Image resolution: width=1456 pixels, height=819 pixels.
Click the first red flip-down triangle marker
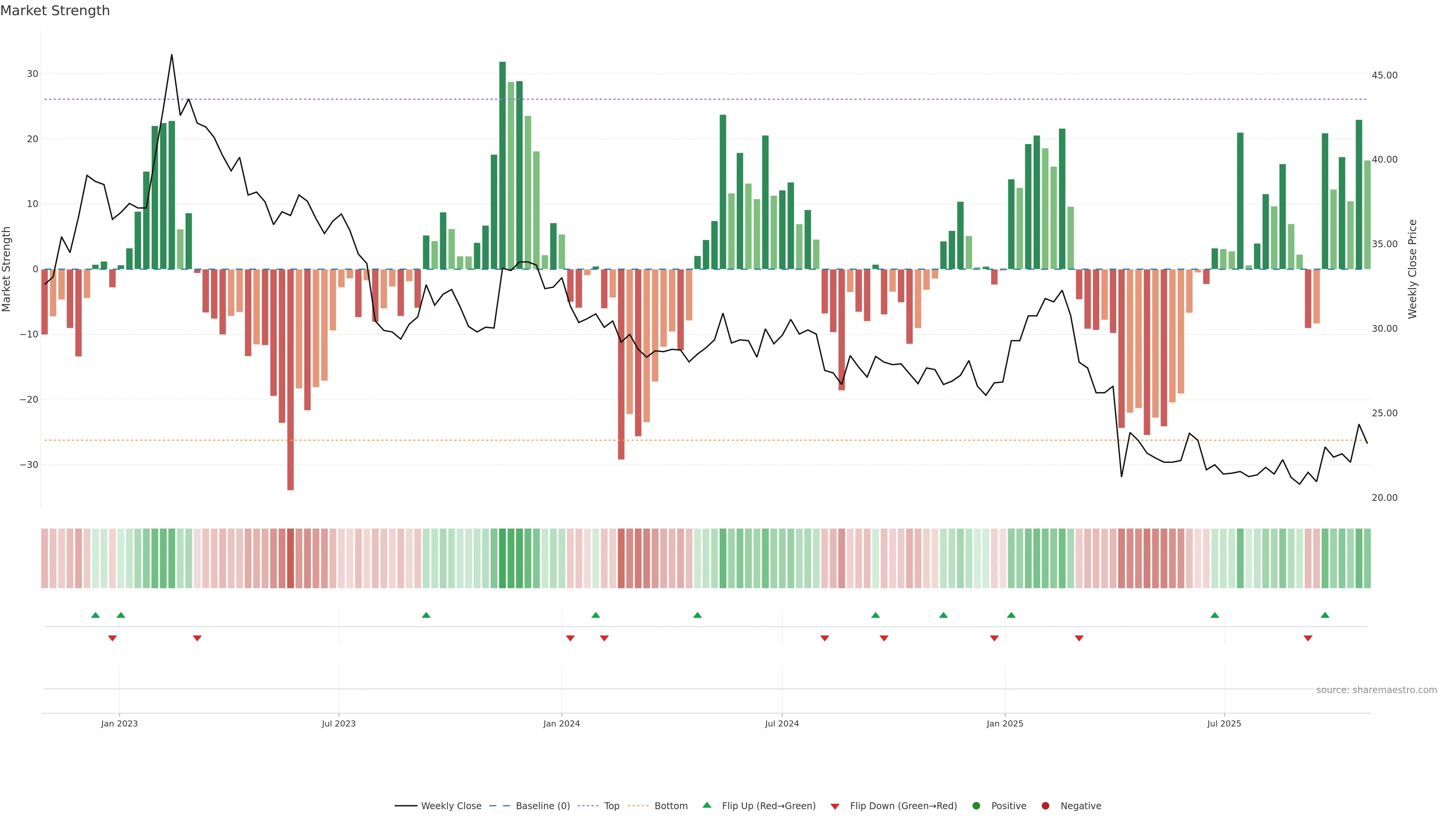[113, 638]
